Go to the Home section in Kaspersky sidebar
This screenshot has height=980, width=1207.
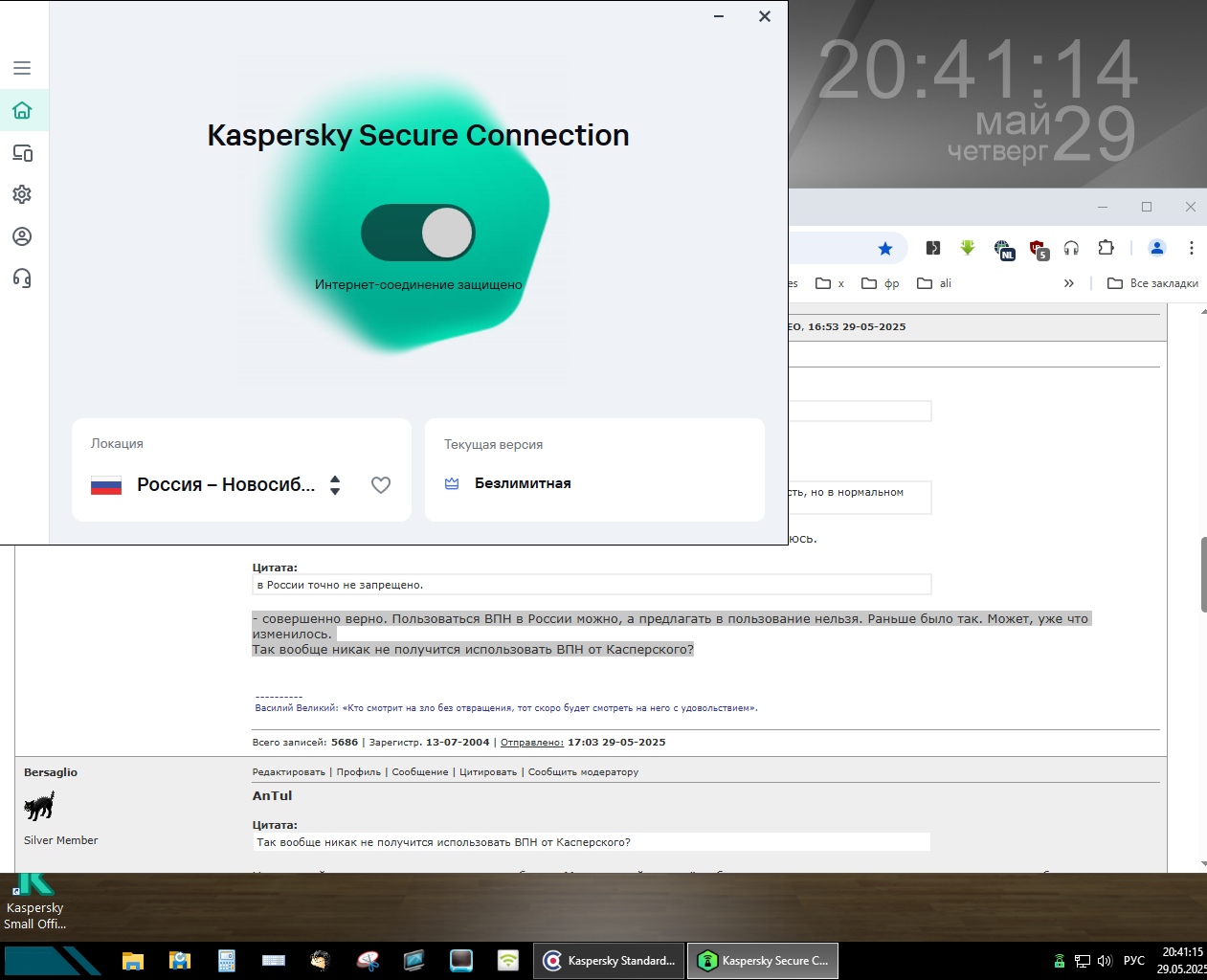pyautogui.click(x=22, y=110)
